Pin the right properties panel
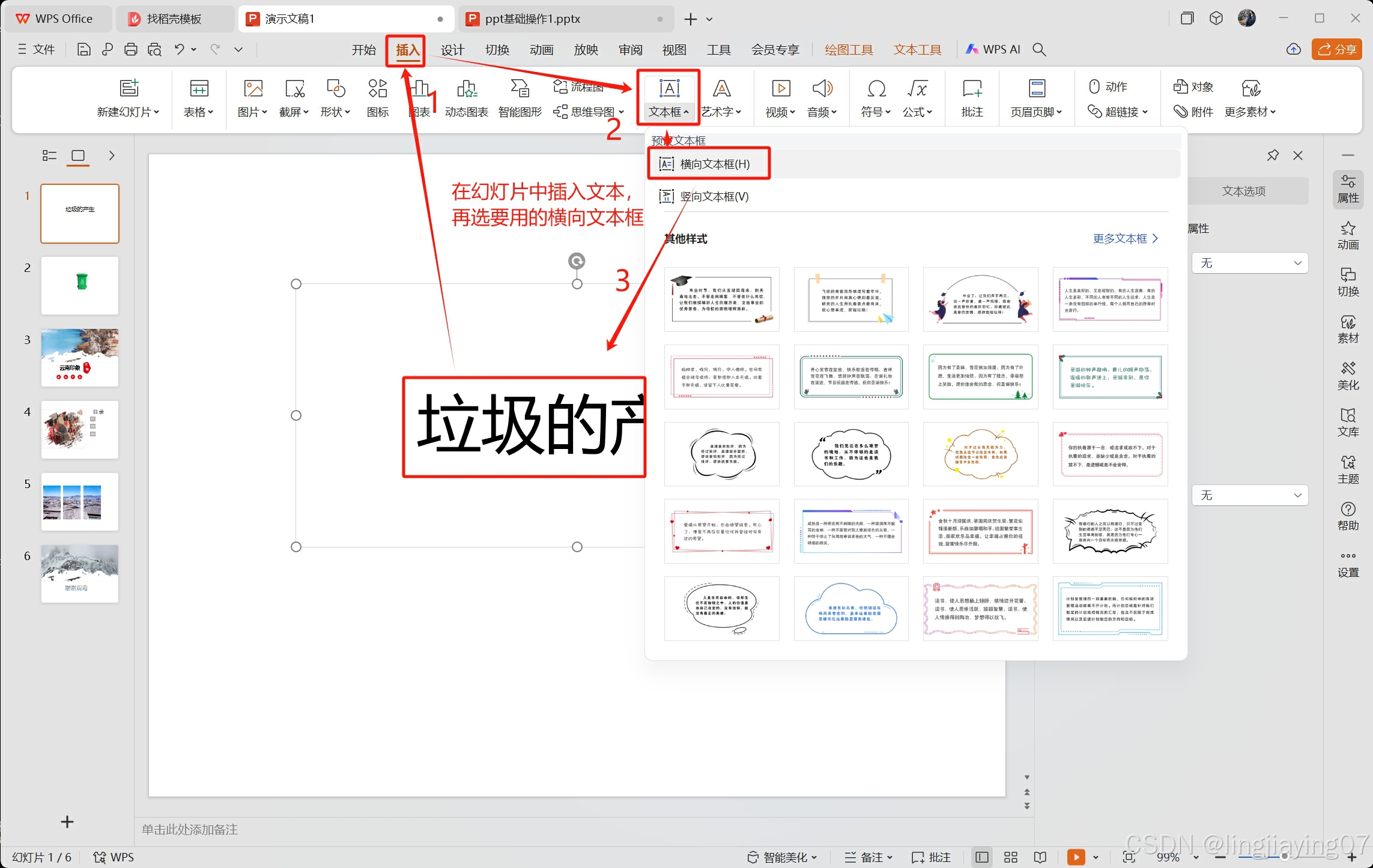The image size is (1373, 868). click(x=1272, y=155)
